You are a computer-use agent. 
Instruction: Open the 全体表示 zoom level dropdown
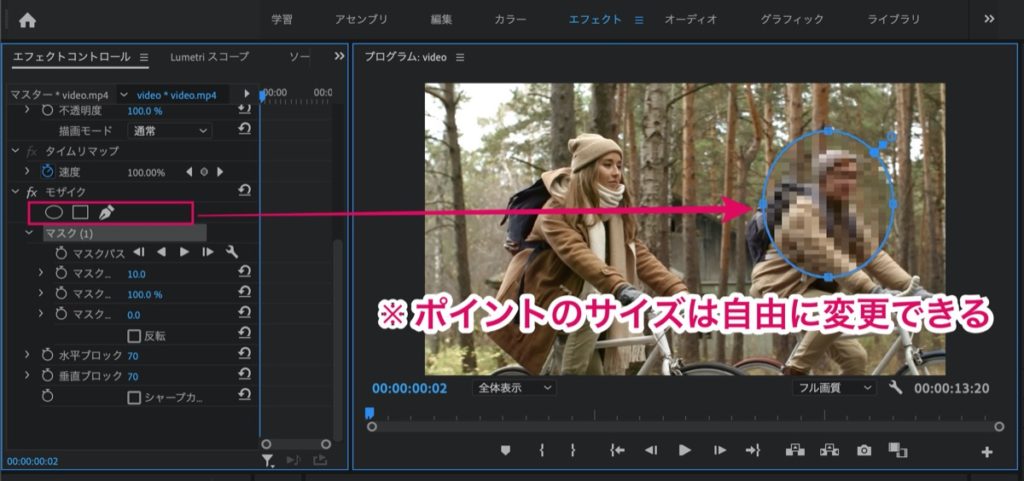pyautogui.click(x=514, y=388)
